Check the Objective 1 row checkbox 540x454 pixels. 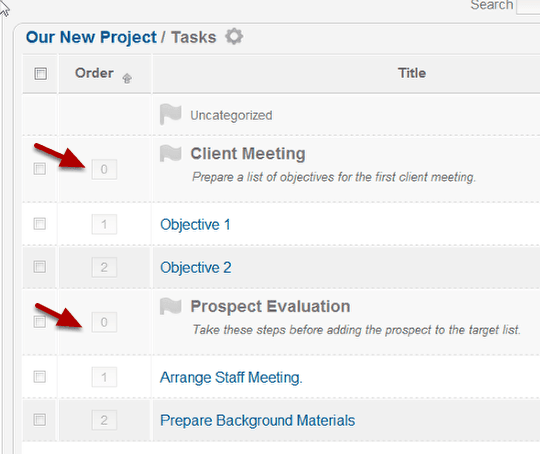point(40,224)
